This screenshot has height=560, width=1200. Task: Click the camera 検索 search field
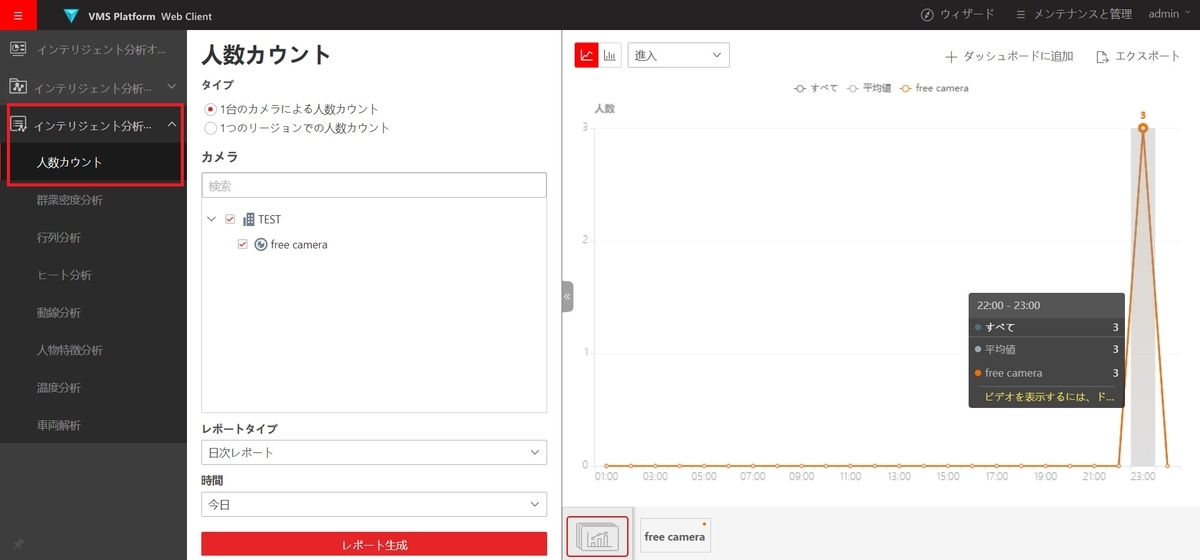pyautogui.click(x=374, y=185)
